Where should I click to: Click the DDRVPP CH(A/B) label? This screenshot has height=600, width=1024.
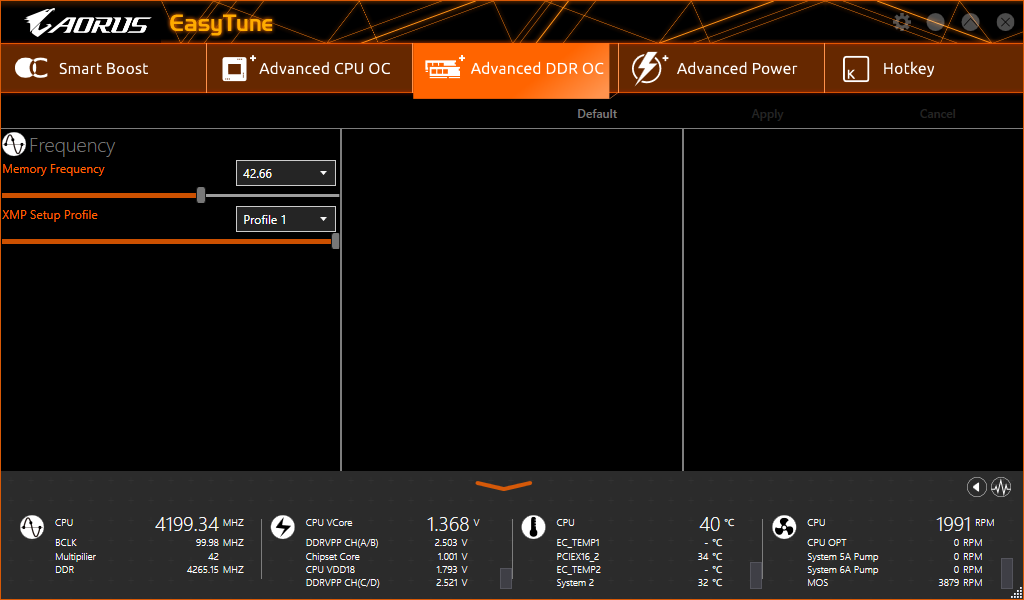pos(342,543)
